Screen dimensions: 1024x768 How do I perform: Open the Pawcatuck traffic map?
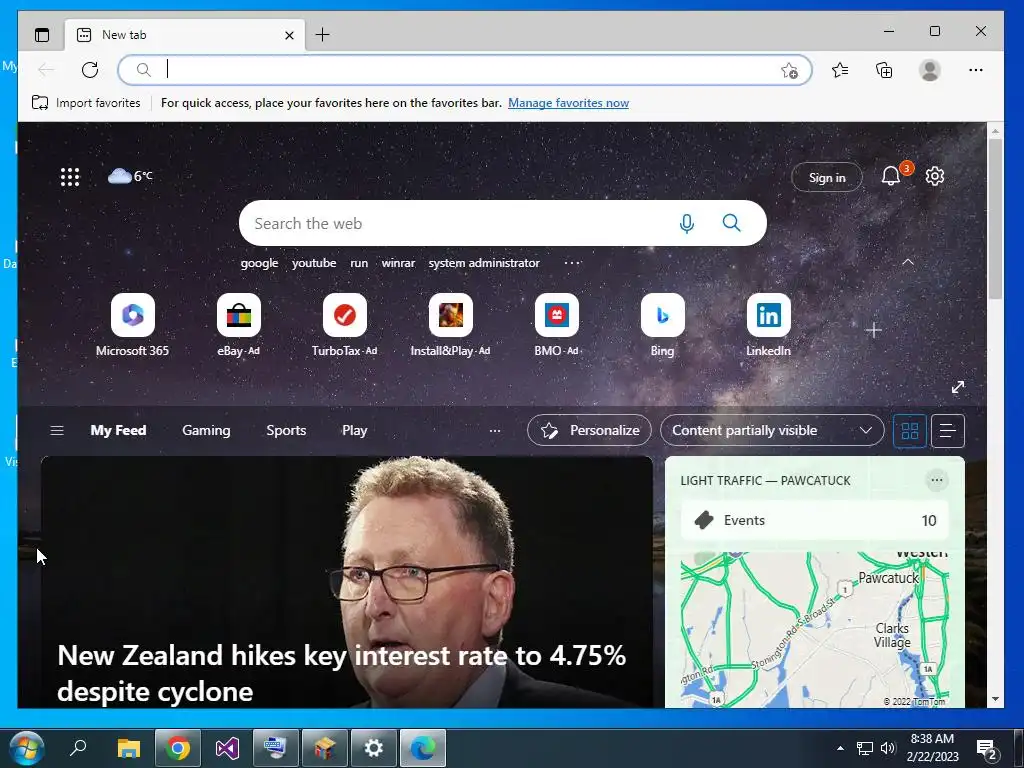click(x=814, y=630)
